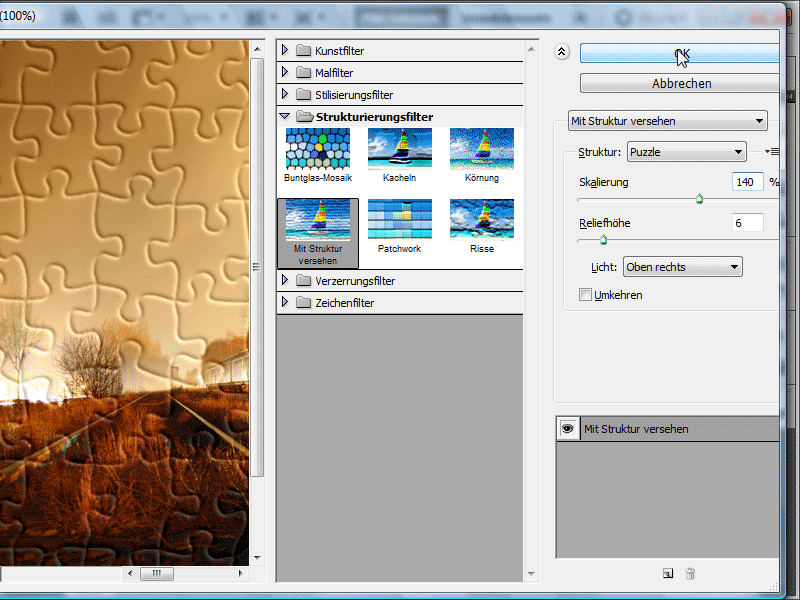The width and height of the screenshot is (800, 600).
Task: Click preview horizontal scrollbar right arrow
Action: click(x=240, y=573)
